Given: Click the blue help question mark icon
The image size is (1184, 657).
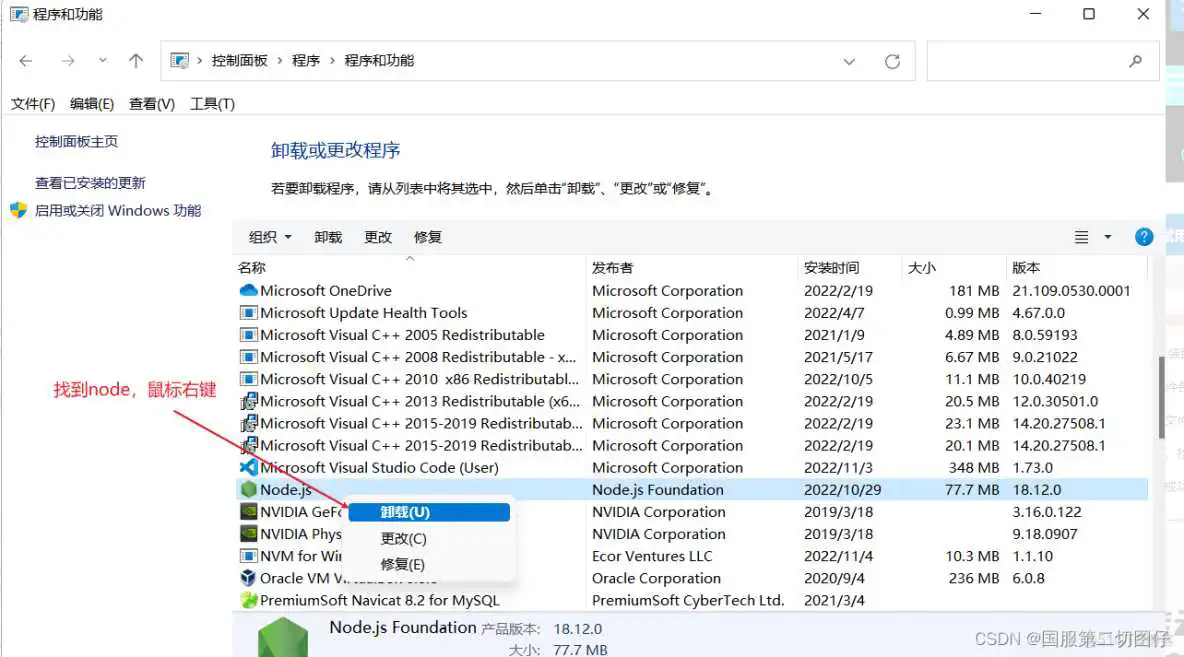Looking at the screenshot, I should pos(1143,236).
